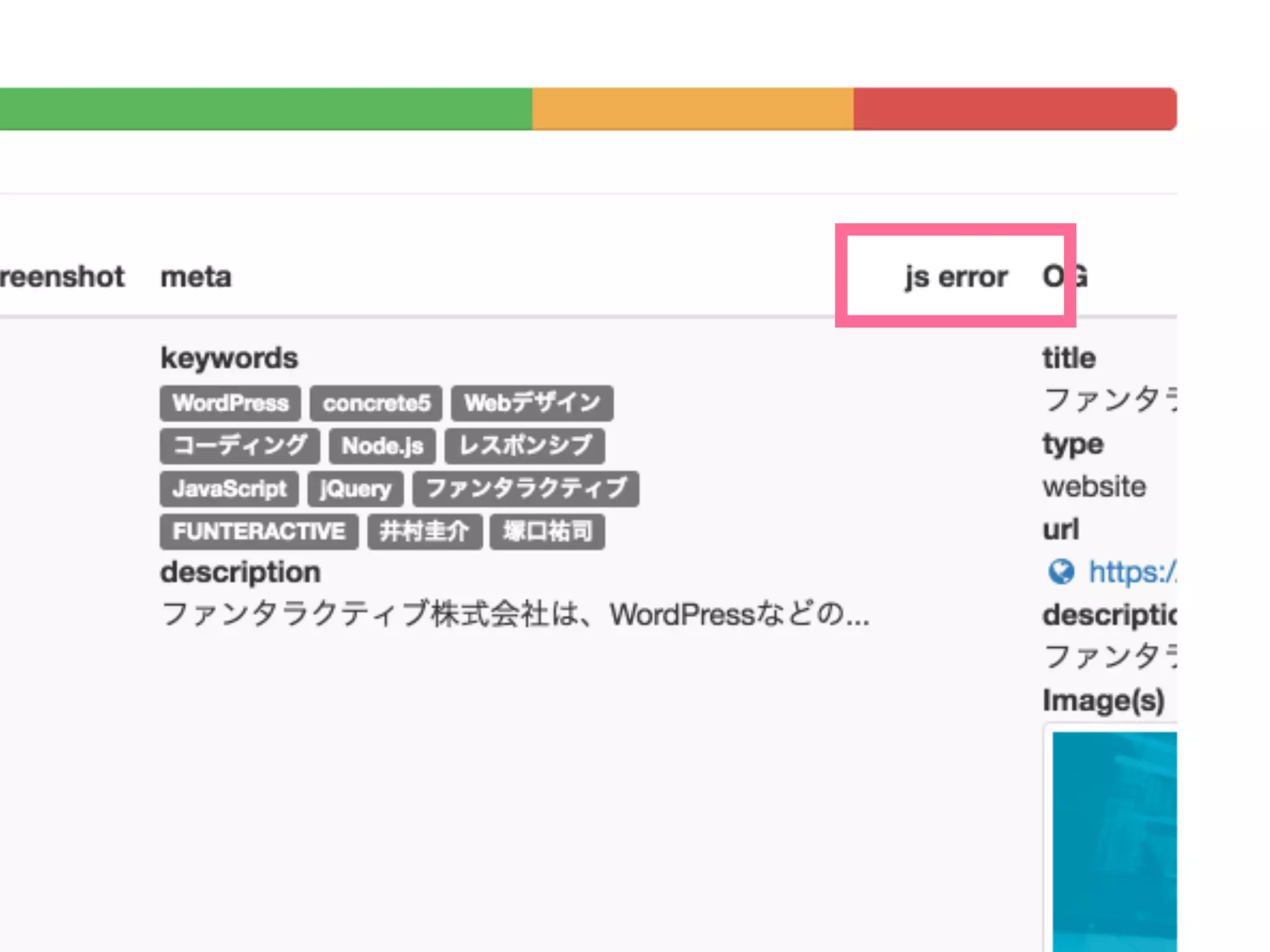The image size is (1270, 952).
Task: Click the ファンタラクティブ keyword tag
Action: [x=526, y=489]
